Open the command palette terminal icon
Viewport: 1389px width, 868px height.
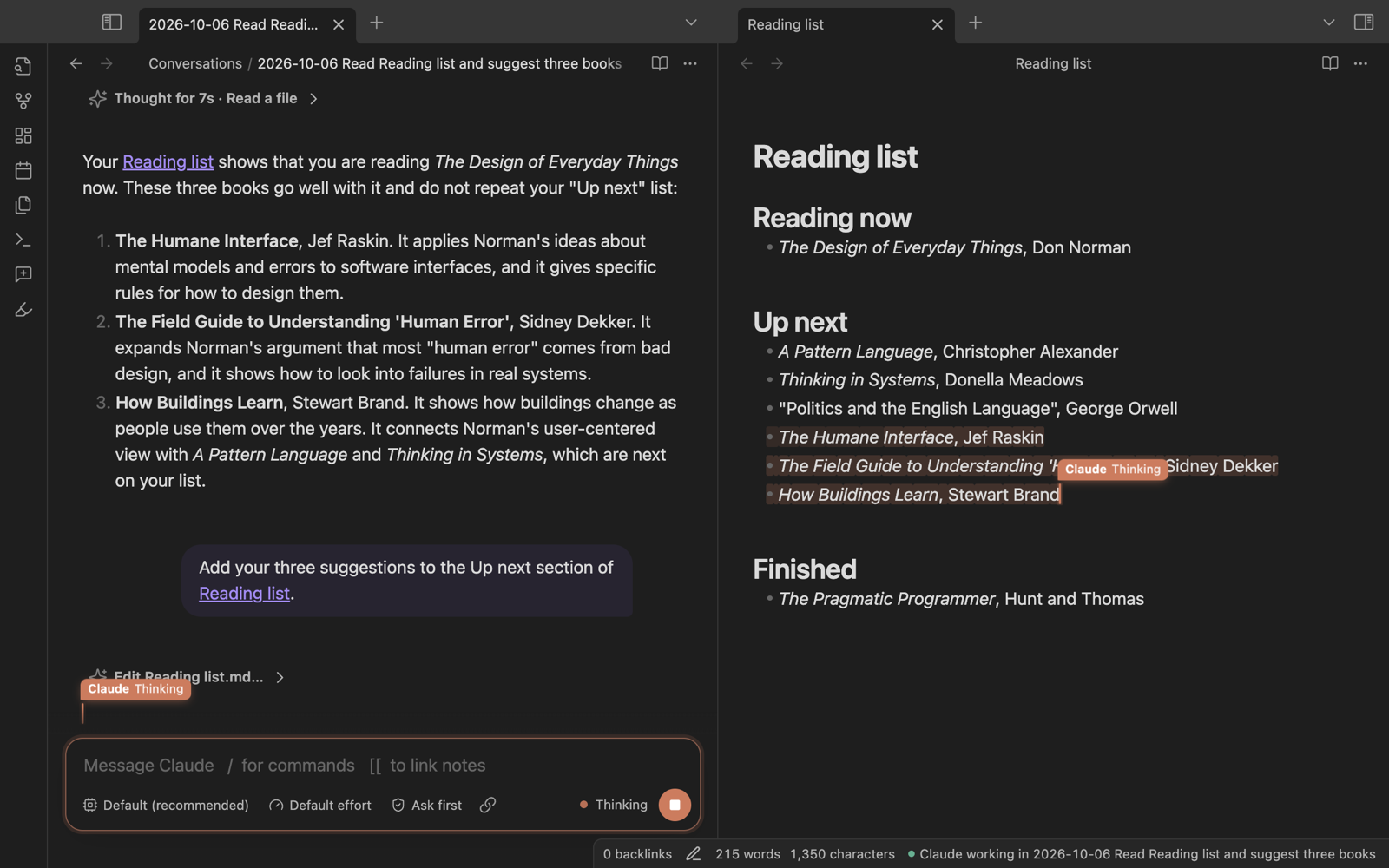[23, 240]
